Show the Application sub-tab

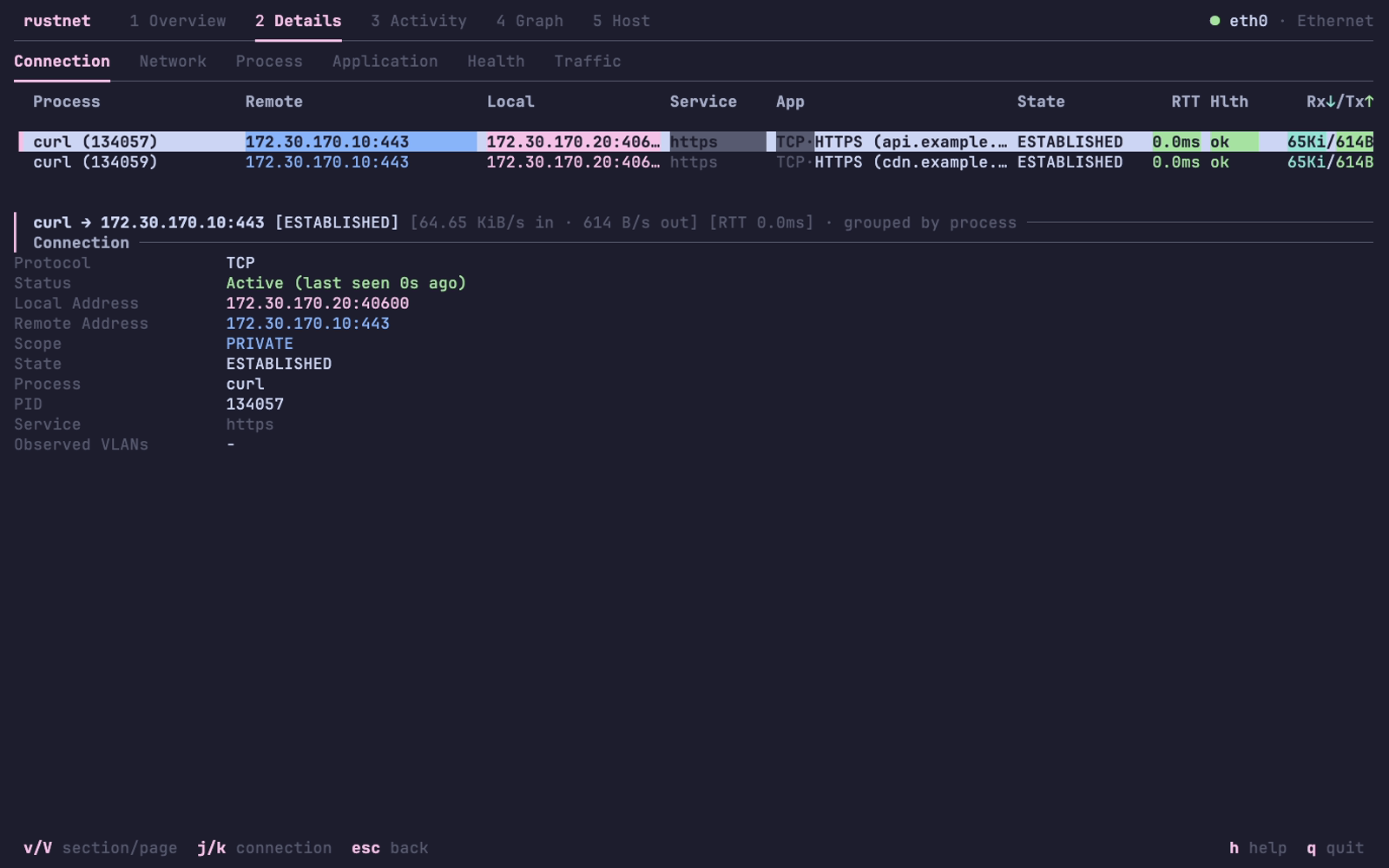click(x=385, y=62)
